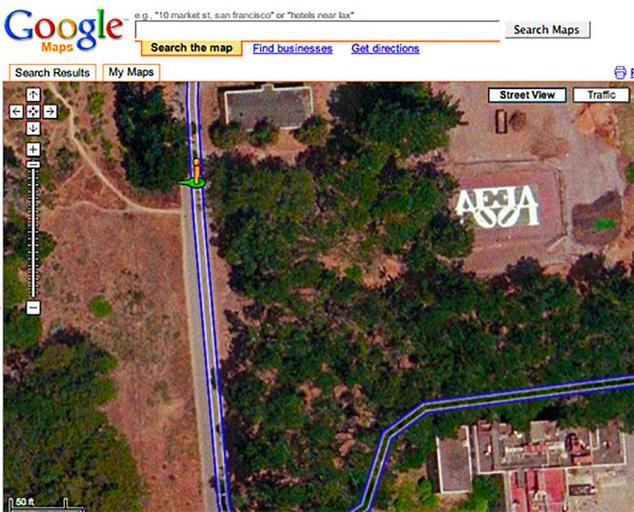
Task: Click the Street View pegman marker
Action: point(196,174)
